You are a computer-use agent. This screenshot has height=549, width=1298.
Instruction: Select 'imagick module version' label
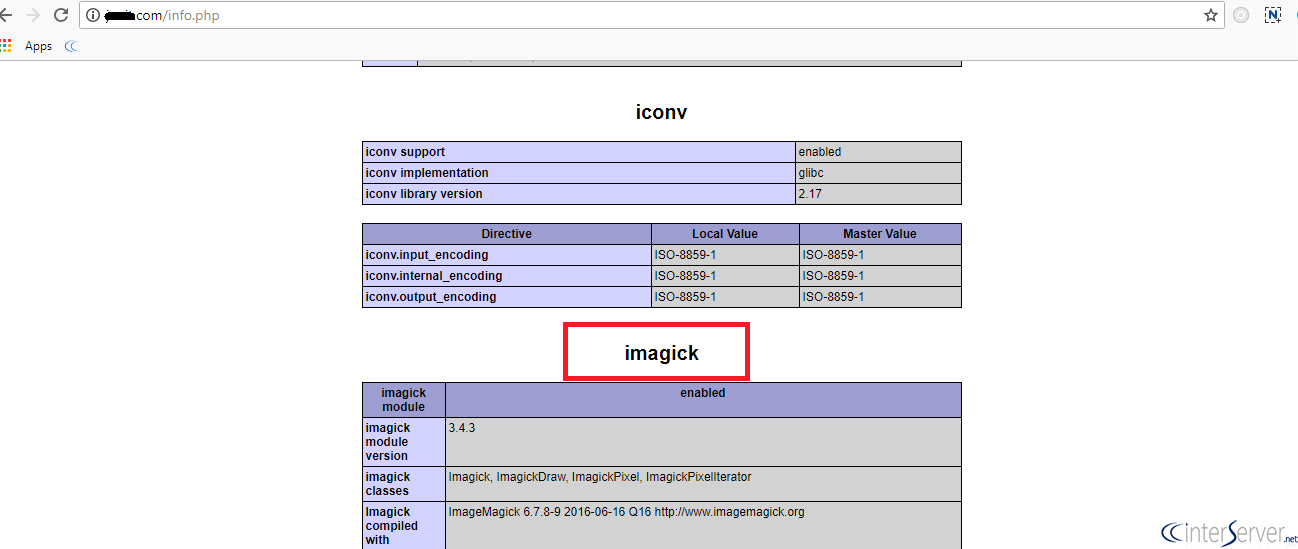387,442
